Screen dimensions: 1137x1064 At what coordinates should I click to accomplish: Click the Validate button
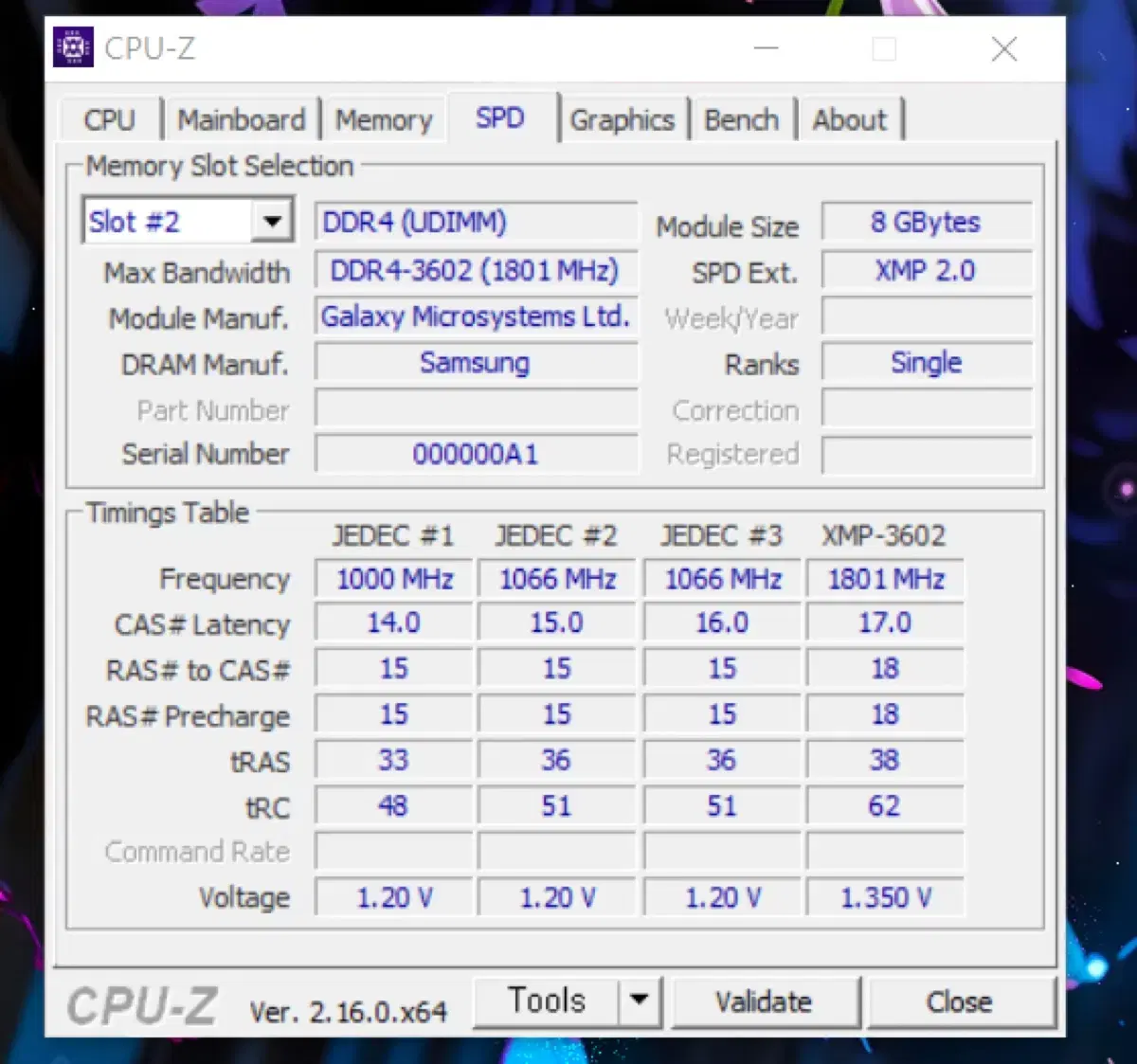(765, 1001)
